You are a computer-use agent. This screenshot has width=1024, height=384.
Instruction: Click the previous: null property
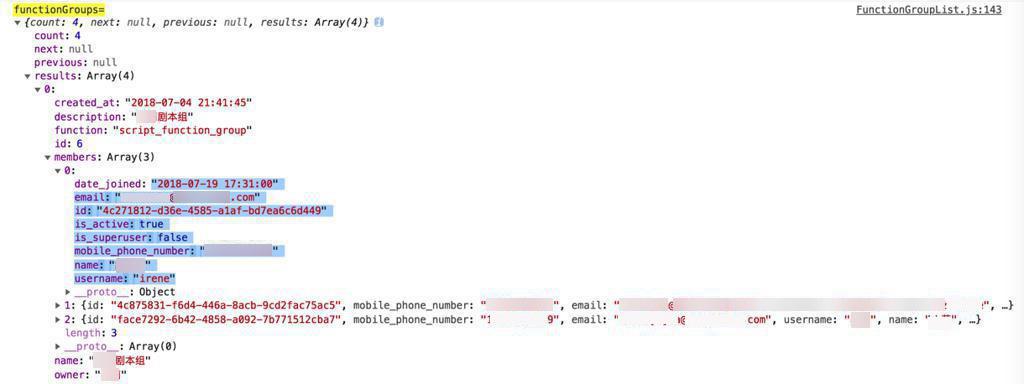pyautogui.click(x=76, y=63)
